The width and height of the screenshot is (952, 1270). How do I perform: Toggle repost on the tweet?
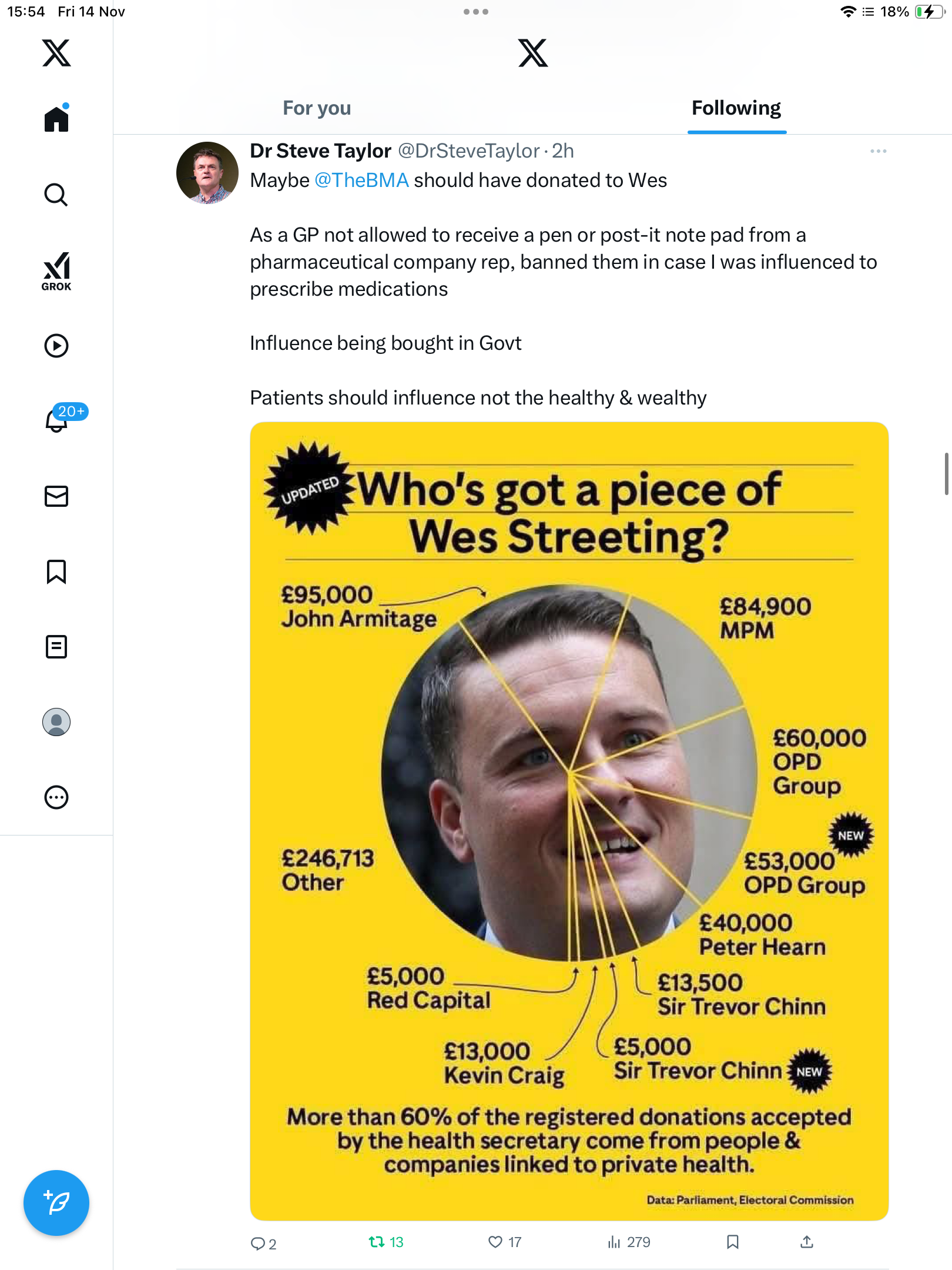click(377, 1242)
